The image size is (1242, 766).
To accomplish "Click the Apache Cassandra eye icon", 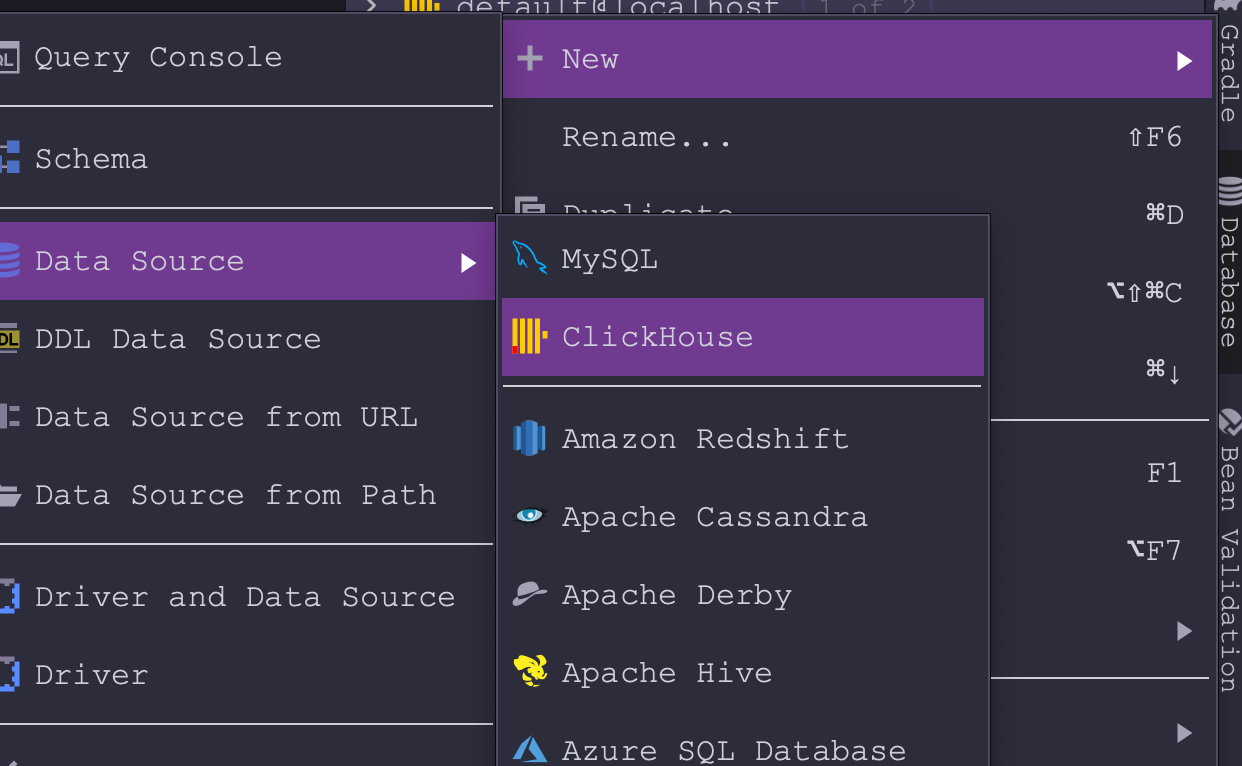I will [529, 516].
